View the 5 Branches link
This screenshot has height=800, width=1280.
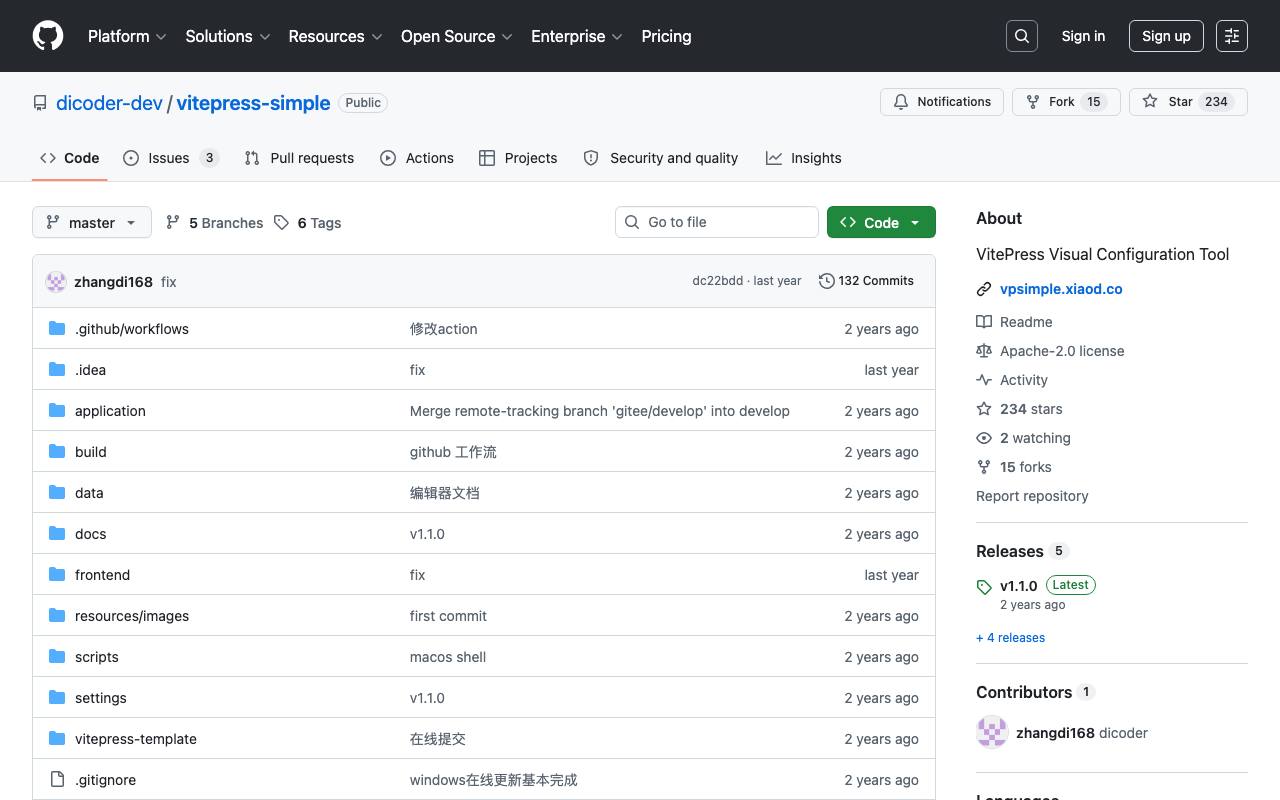[215, 223]
